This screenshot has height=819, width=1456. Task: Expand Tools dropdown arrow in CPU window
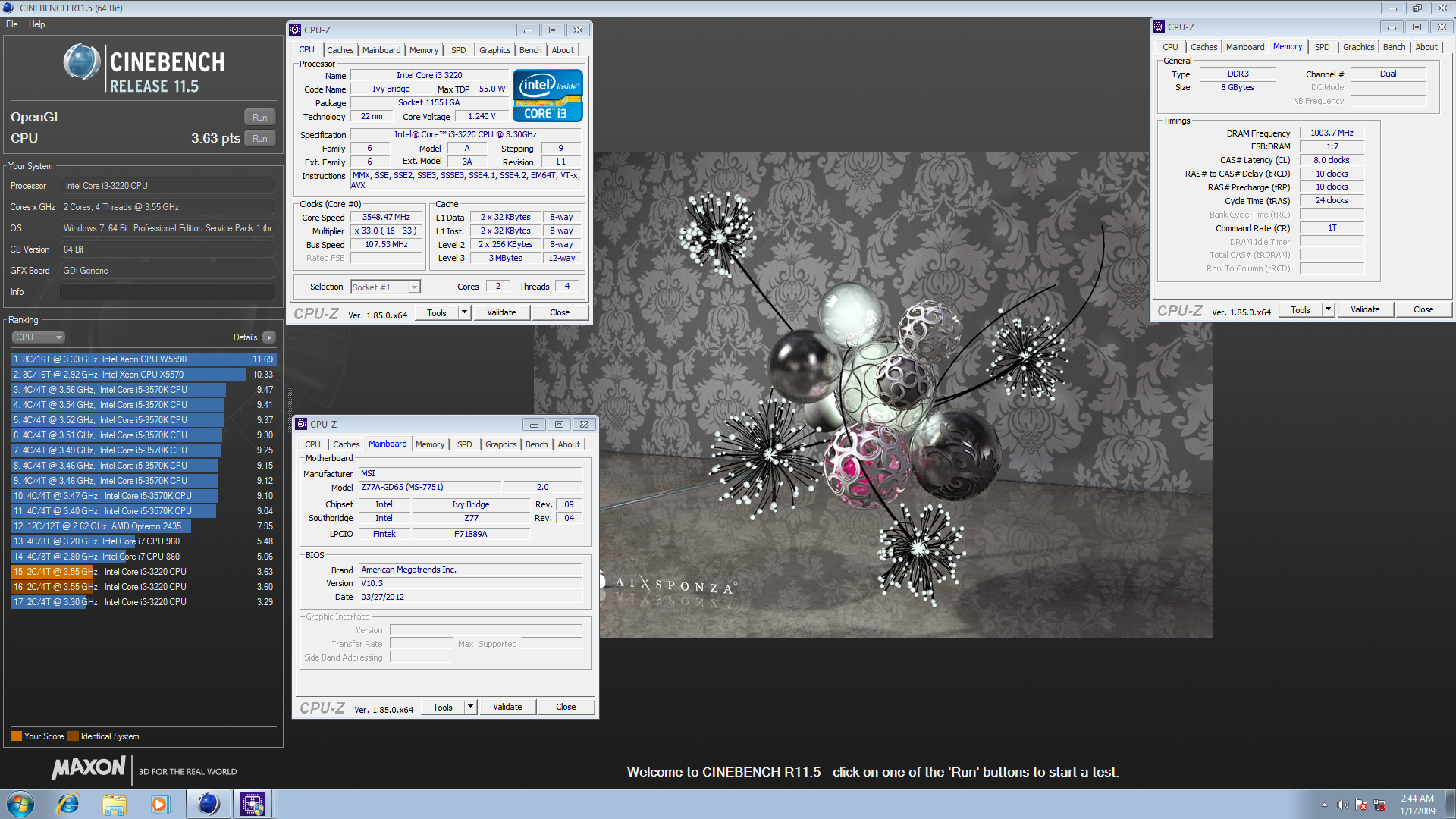465,312
